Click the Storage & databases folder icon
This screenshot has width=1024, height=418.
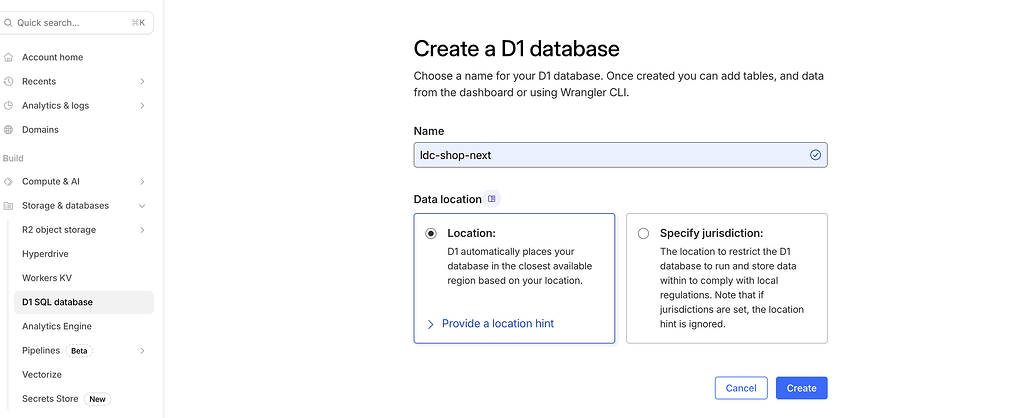(8, 206)
